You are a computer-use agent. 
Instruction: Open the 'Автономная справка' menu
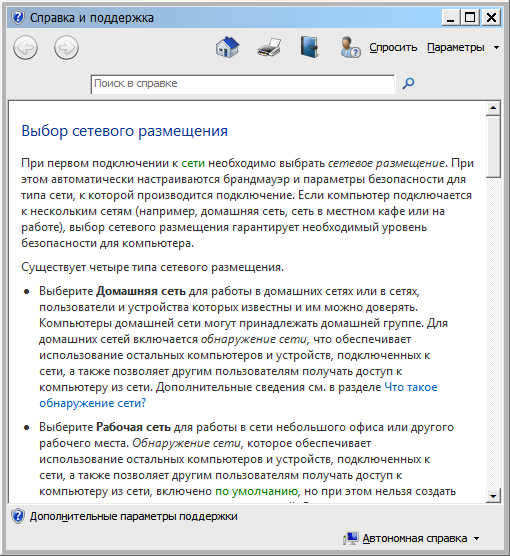415,538
